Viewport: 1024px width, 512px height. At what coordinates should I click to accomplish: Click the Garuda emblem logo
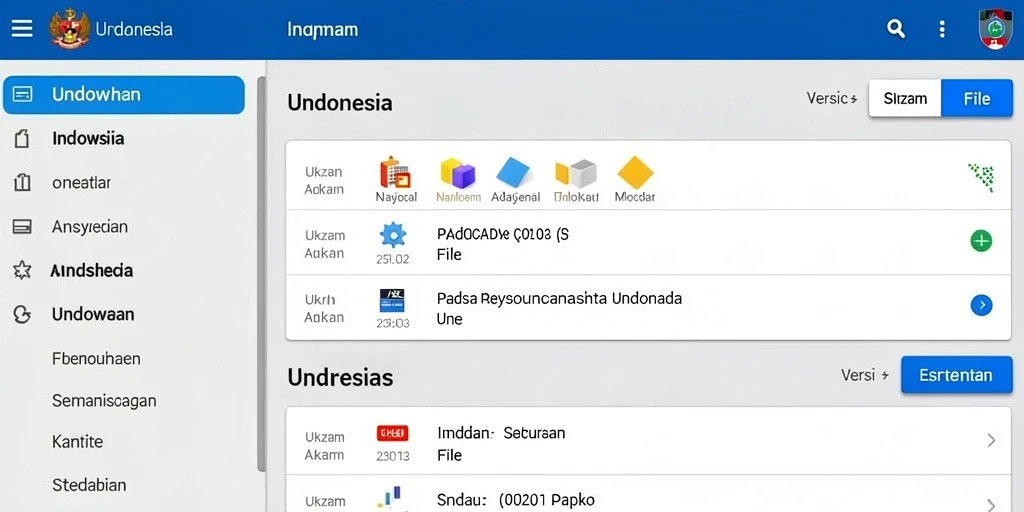coord(69,29)
